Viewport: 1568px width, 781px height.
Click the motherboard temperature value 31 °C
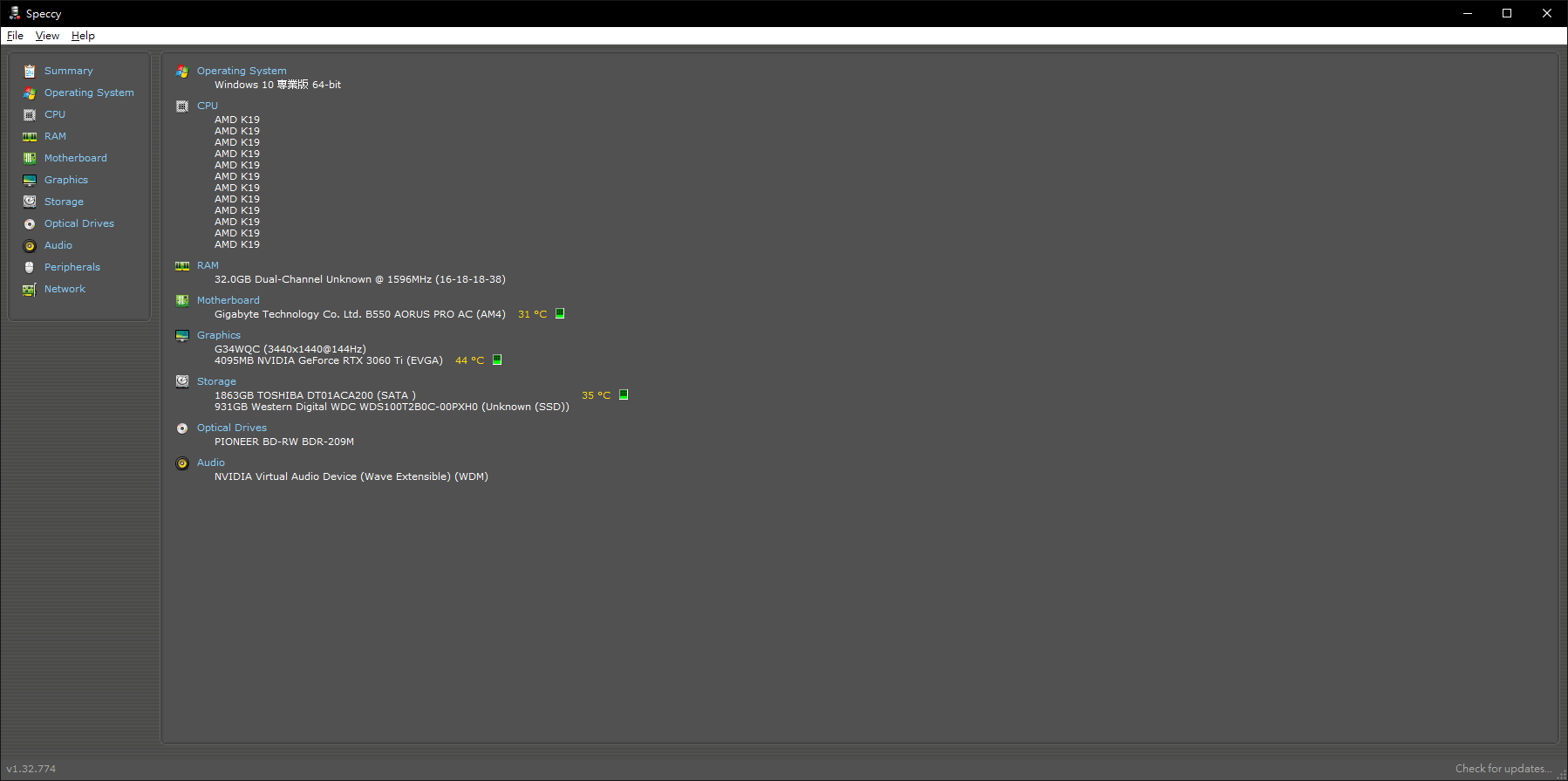coord(533,314)
